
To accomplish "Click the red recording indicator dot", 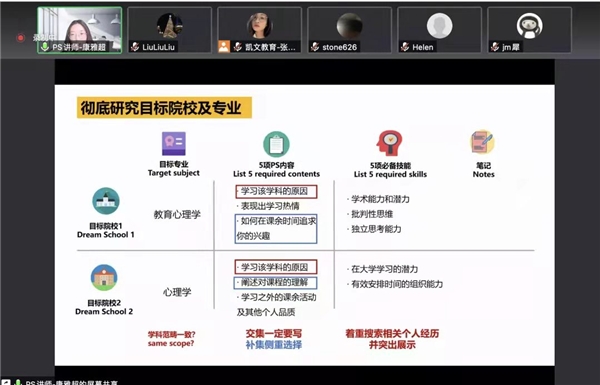I will 20,38.
